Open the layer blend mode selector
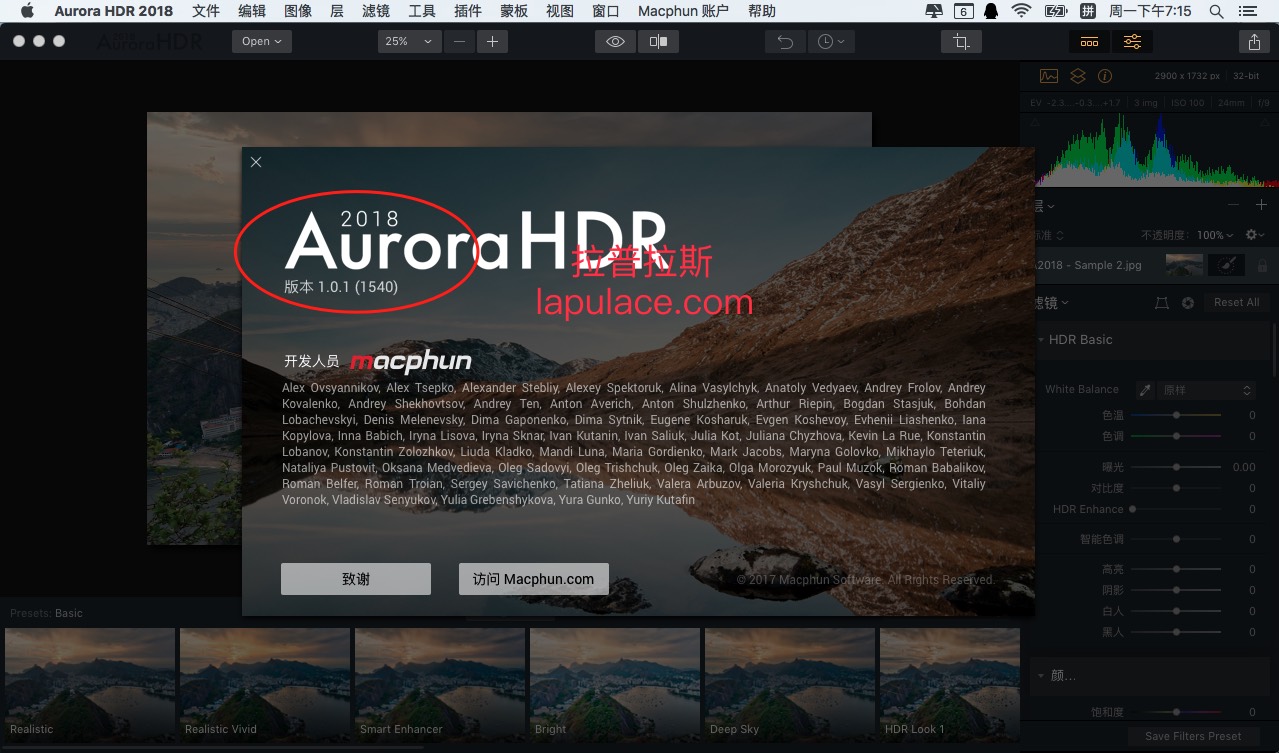The width and height of the screenshot is (1279, 753). (x=1048, y=235)
